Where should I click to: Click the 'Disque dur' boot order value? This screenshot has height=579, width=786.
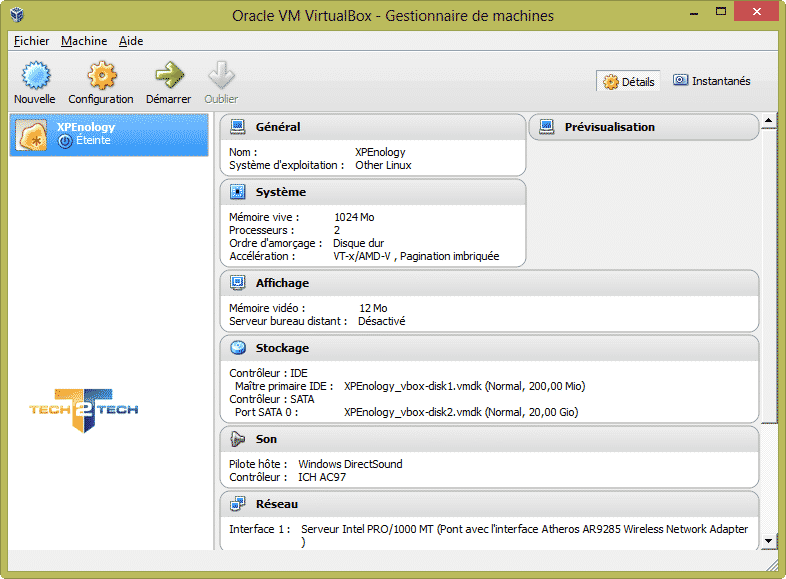coord(358,243)
